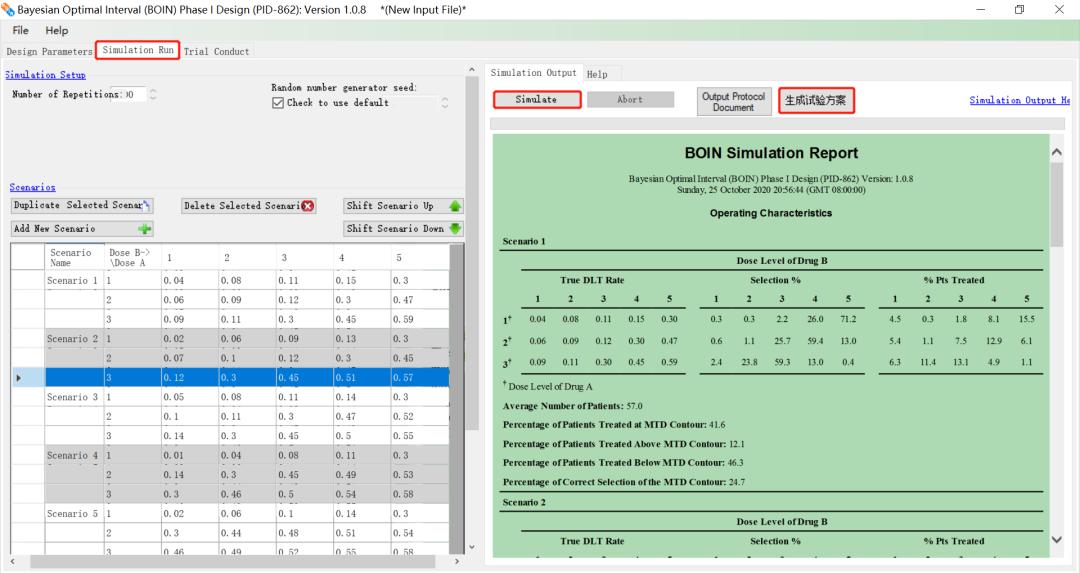Select the Scenario 1 name cell
The height and width of the screenshot is (573, 1080).
pos(74,280)
